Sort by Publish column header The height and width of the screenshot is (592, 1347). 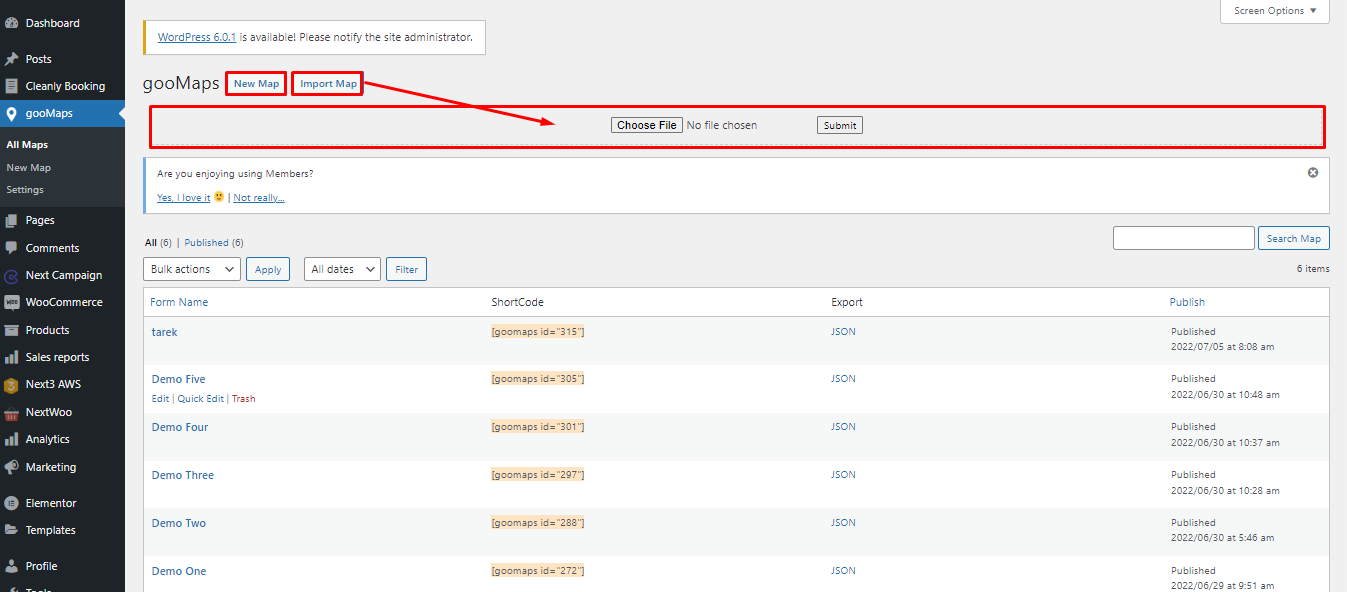(1187, 302)
